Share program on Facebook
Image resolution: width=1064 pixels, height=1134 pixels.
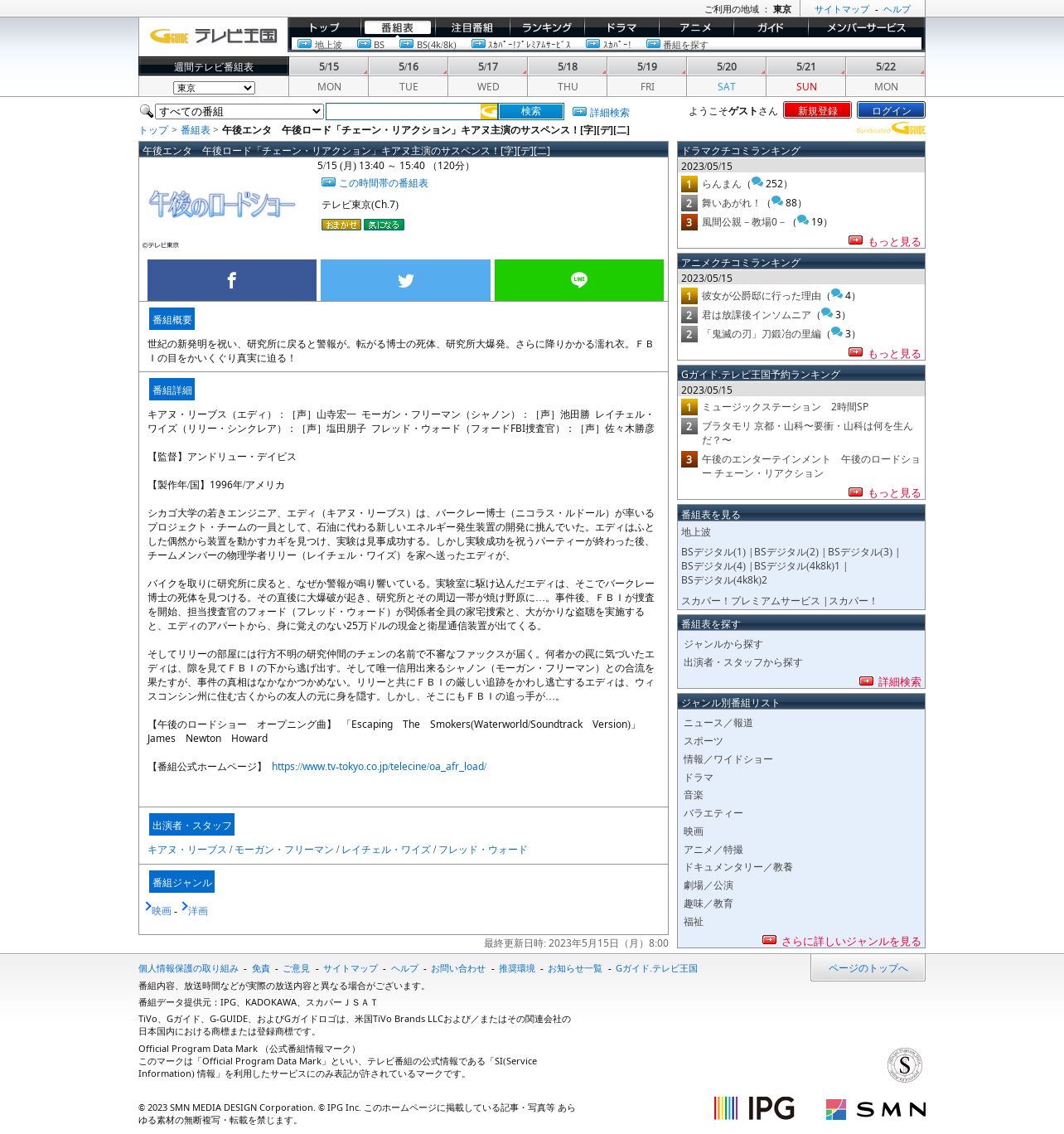[x=232, y=280]
